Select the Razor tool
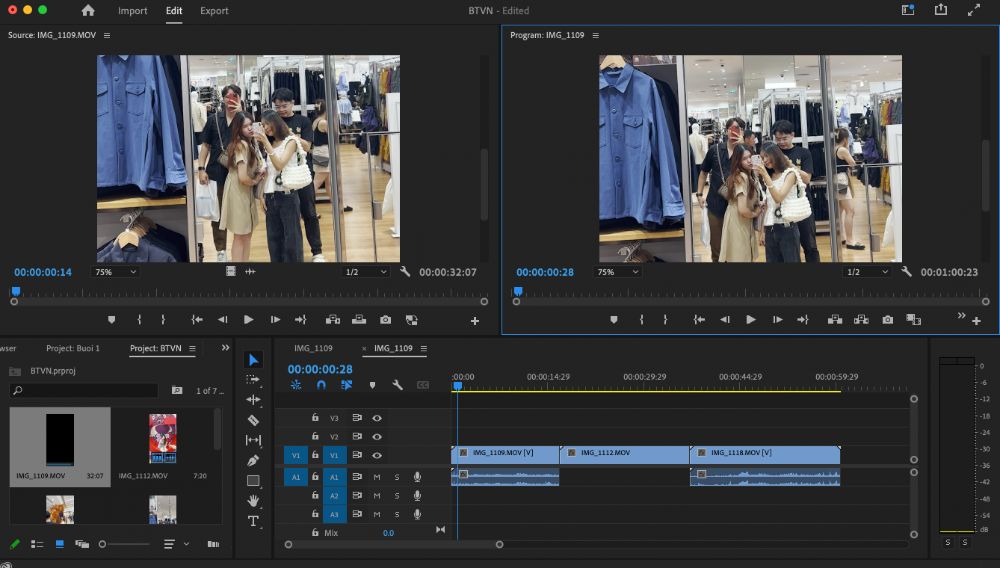This screenshot has height=568, width=1000. 253,420
